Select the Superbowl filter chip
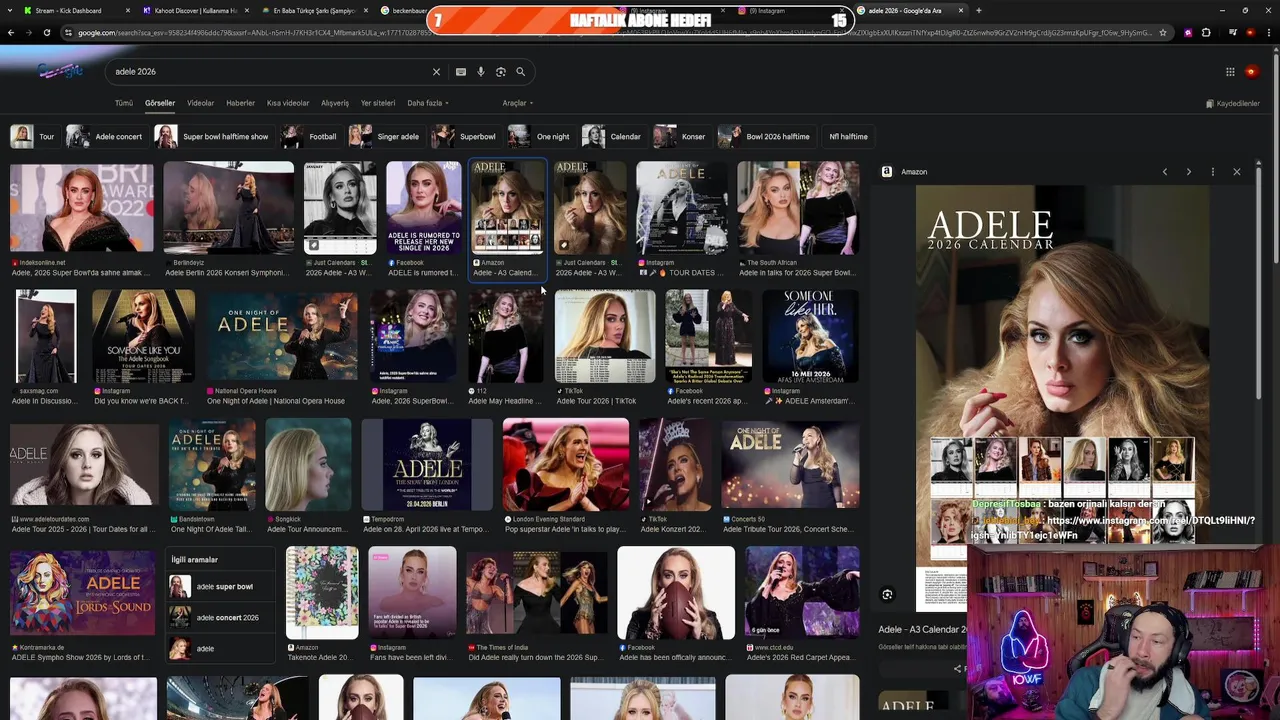Screen dimensions: 1280x720 [465, 137]
